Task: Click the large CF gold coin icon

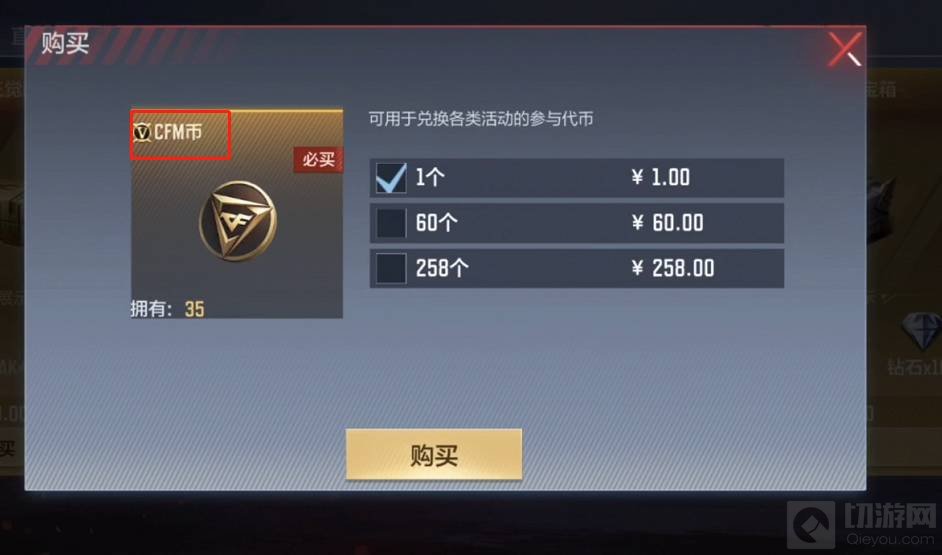Action: 238,221
